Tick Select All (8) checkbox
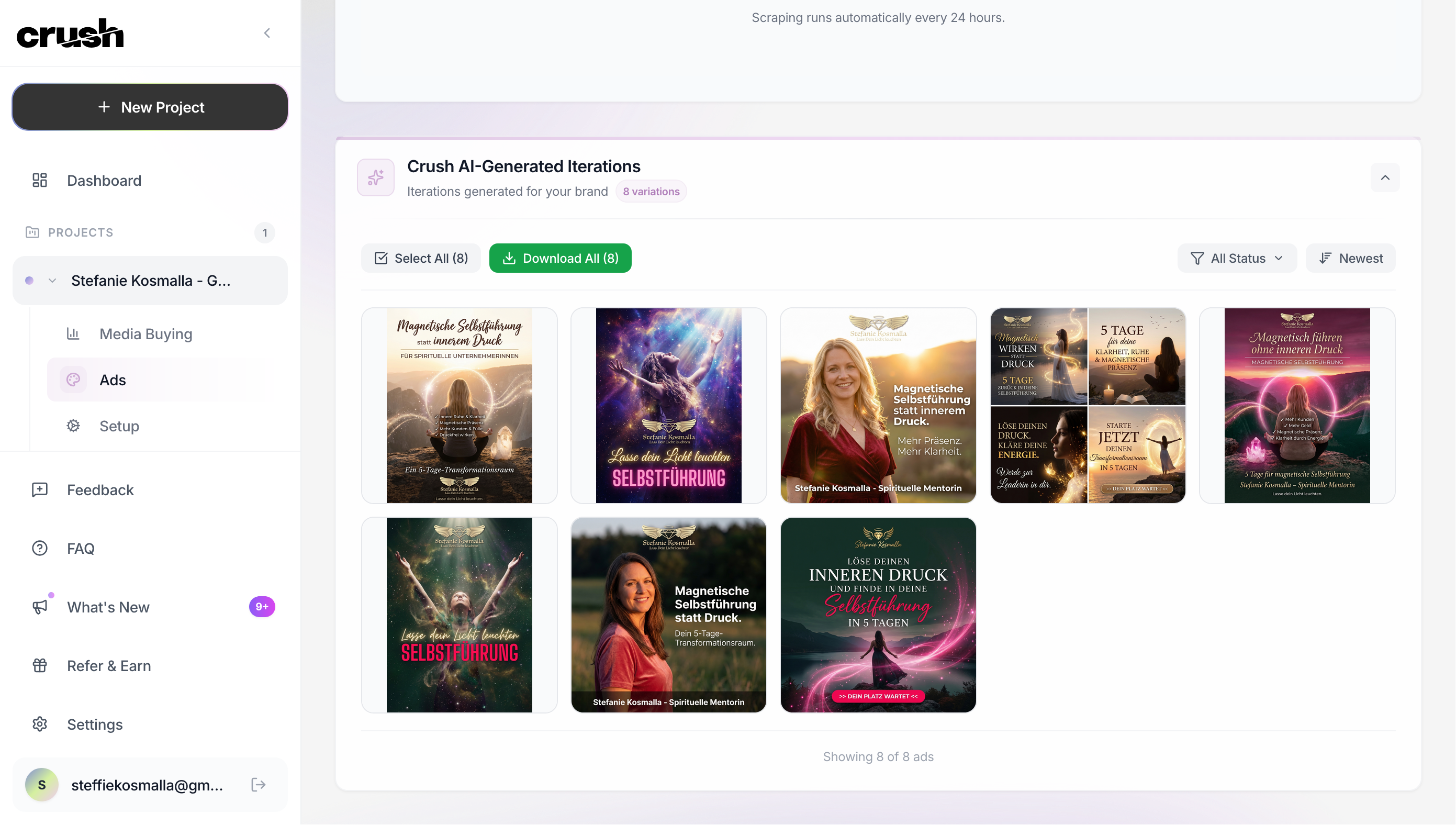Screen dimensions: 1456x825 (x=421, y=258)
